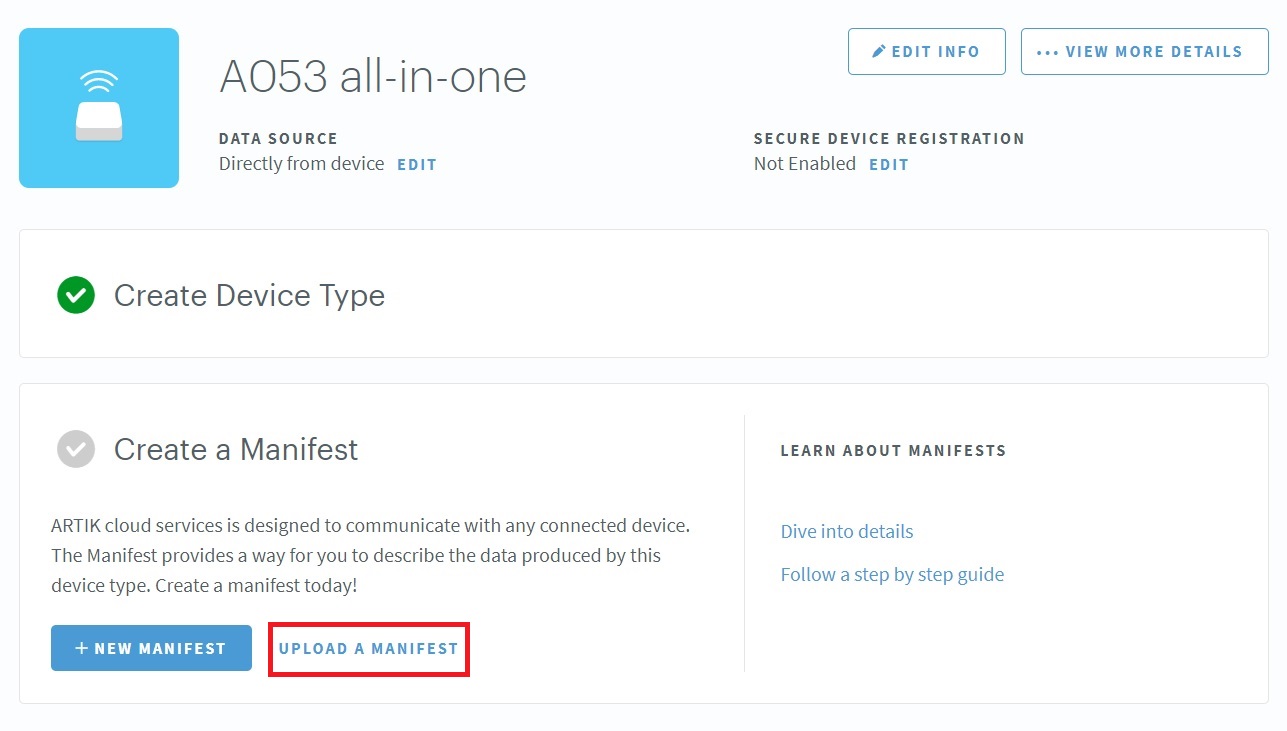Click the pencil icon in Edit Info
The image size is (1287, 731).
click(879, 51)
